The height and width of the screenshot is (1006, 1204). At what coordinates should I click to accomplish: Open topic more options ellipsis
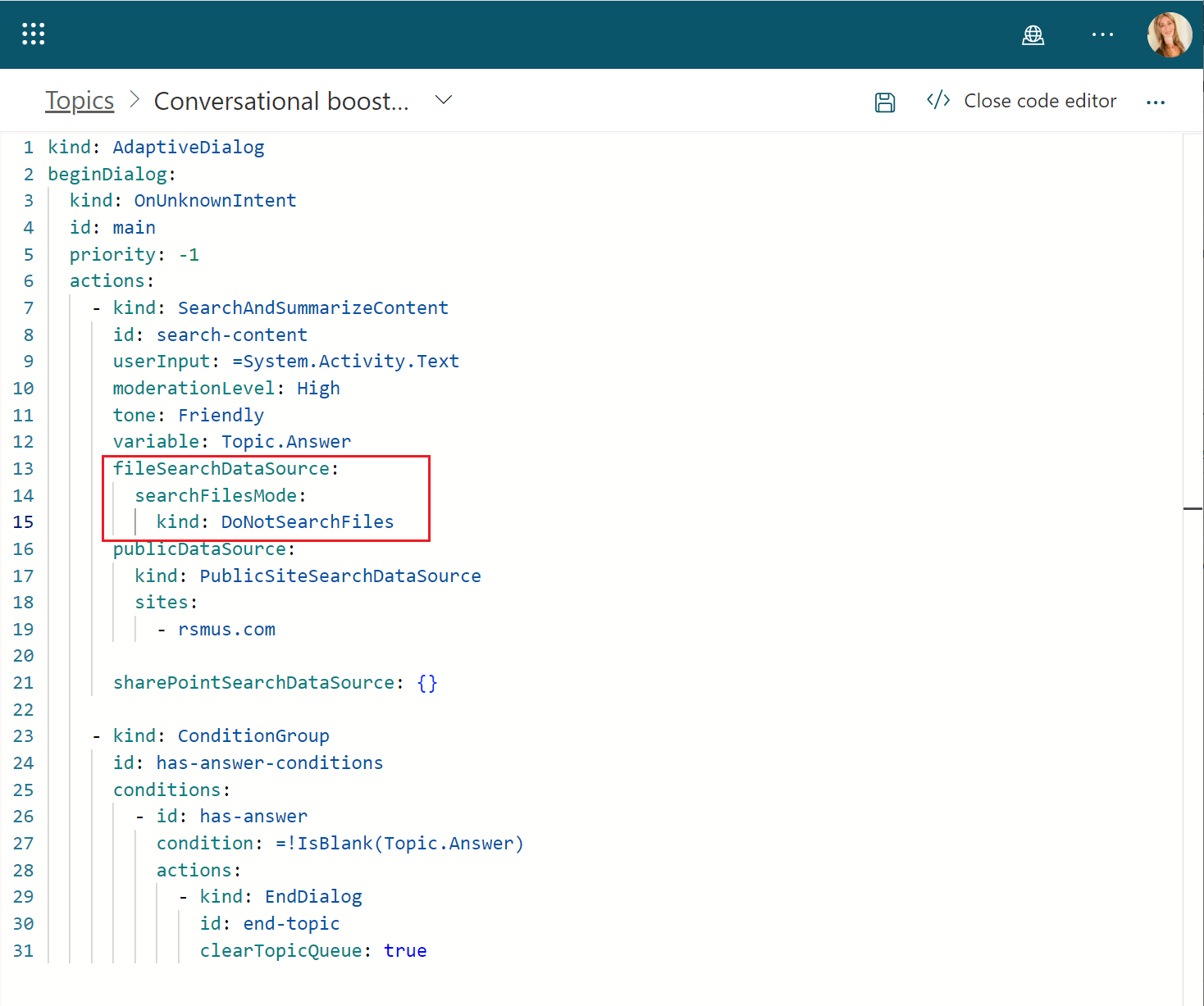[1156, 102]
